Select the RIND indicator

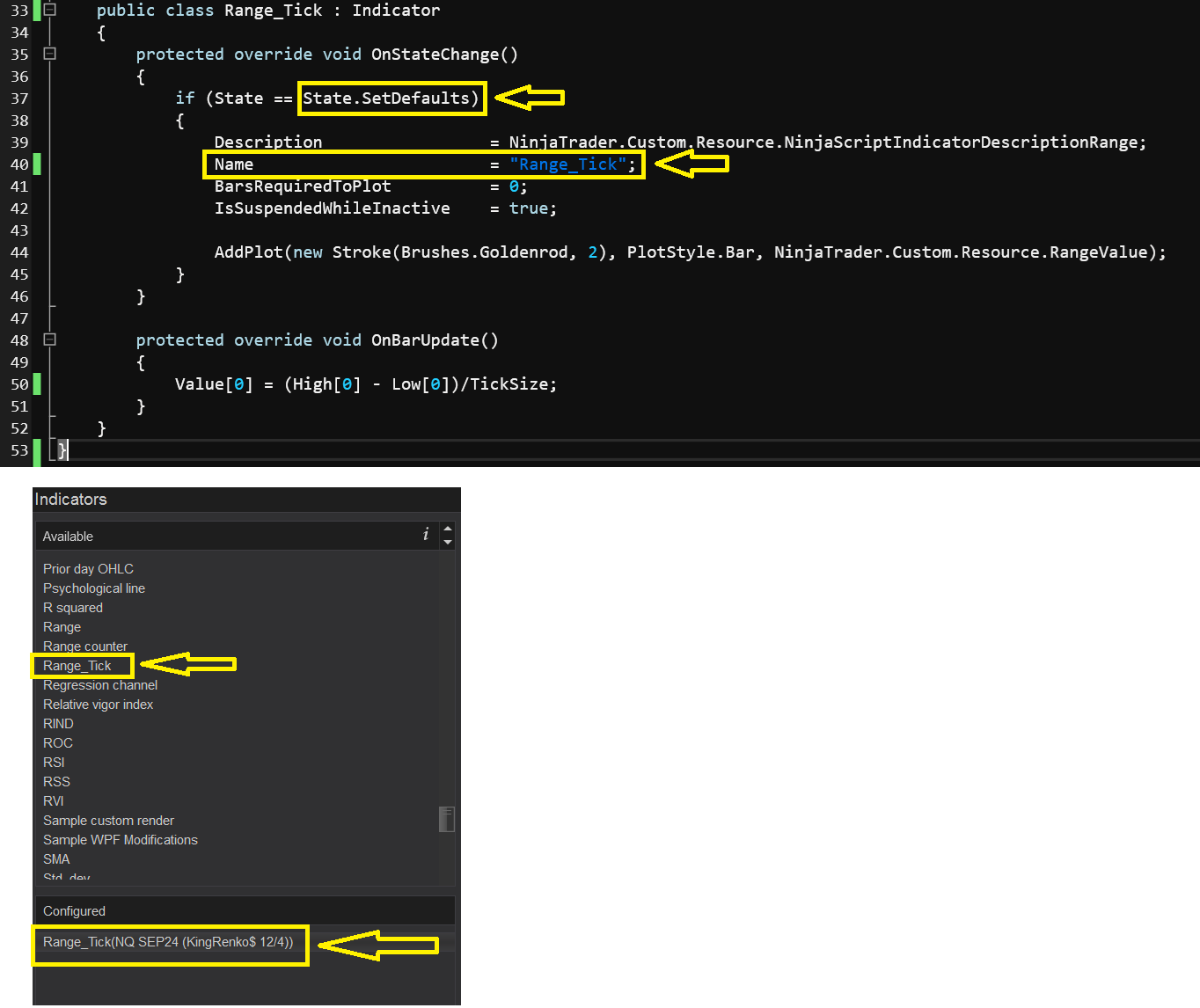pyautogui.click(x=58, y=724)
